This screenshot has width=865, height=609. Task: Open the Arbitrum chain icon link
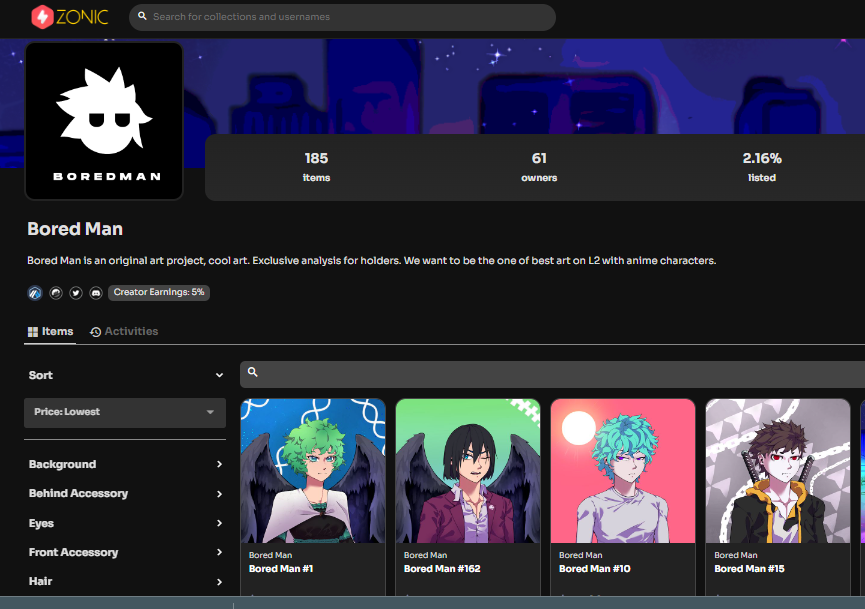coord(35,293)
